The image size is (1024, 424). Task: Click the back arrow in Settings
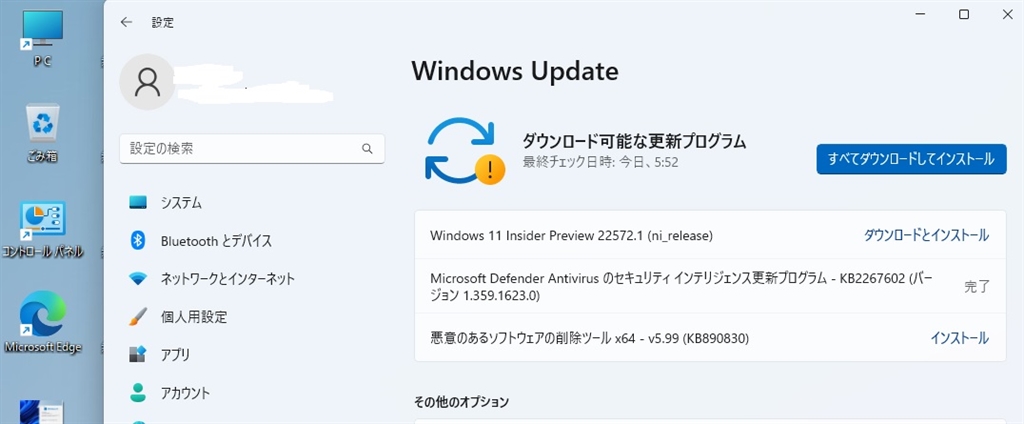point(126,22)
